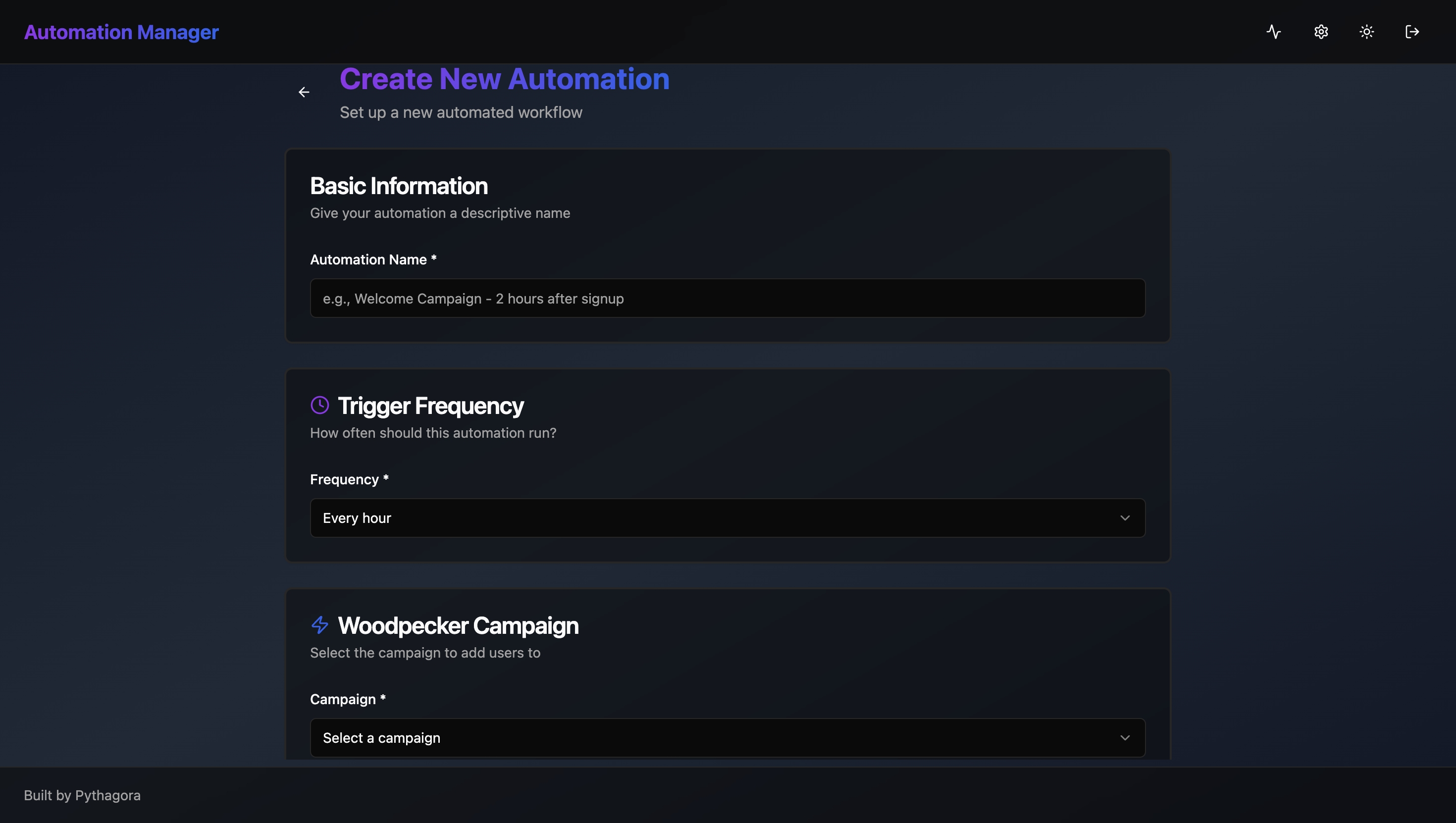The height and width of the screenshot is (823, 1456).
Task: Select Automation Manager in the navigation bar
Action: [x=120, y=32]
